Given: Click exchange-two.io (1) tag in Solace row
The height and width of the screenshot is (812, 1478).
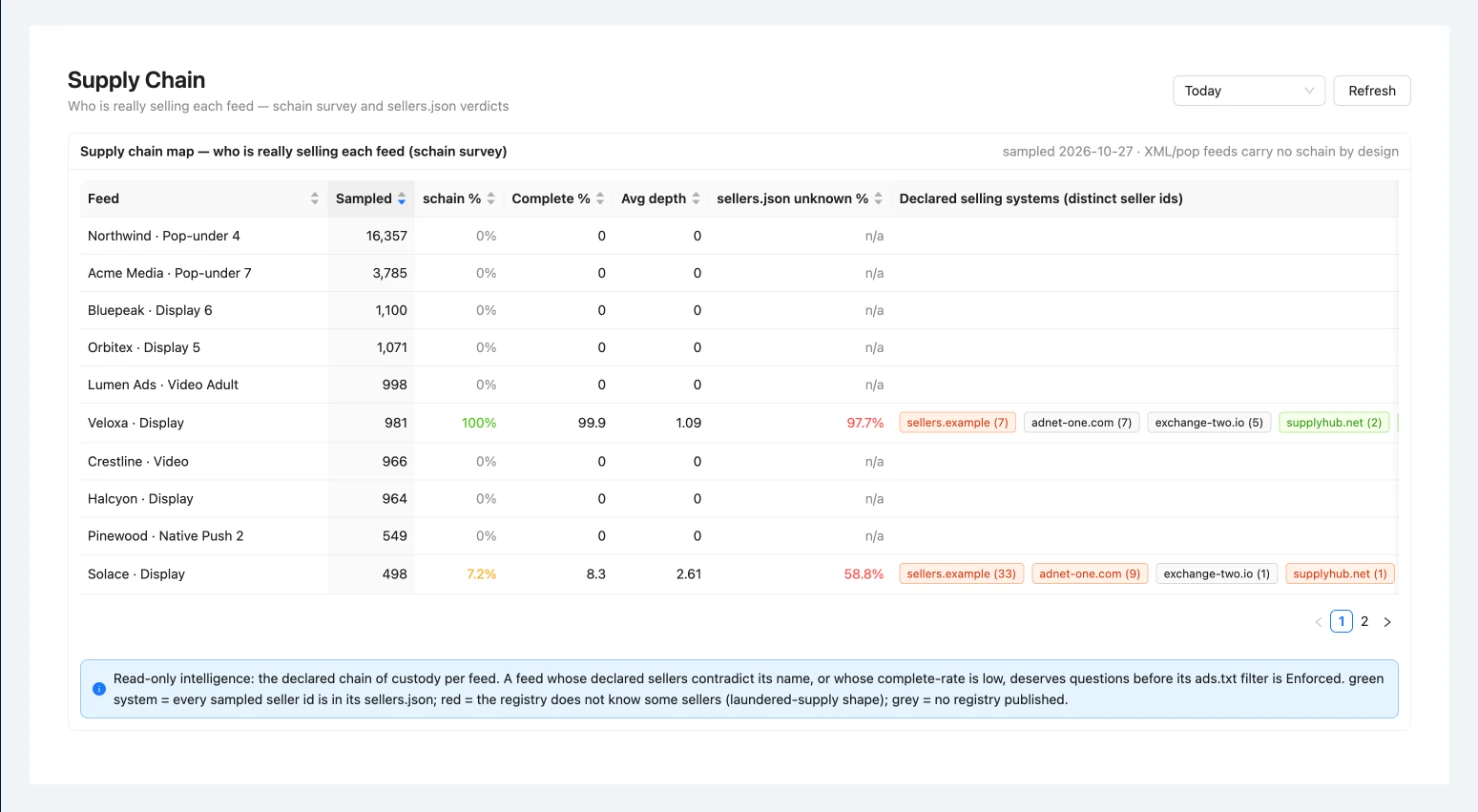Looking at the screenshot, I should pos(1215,574).
